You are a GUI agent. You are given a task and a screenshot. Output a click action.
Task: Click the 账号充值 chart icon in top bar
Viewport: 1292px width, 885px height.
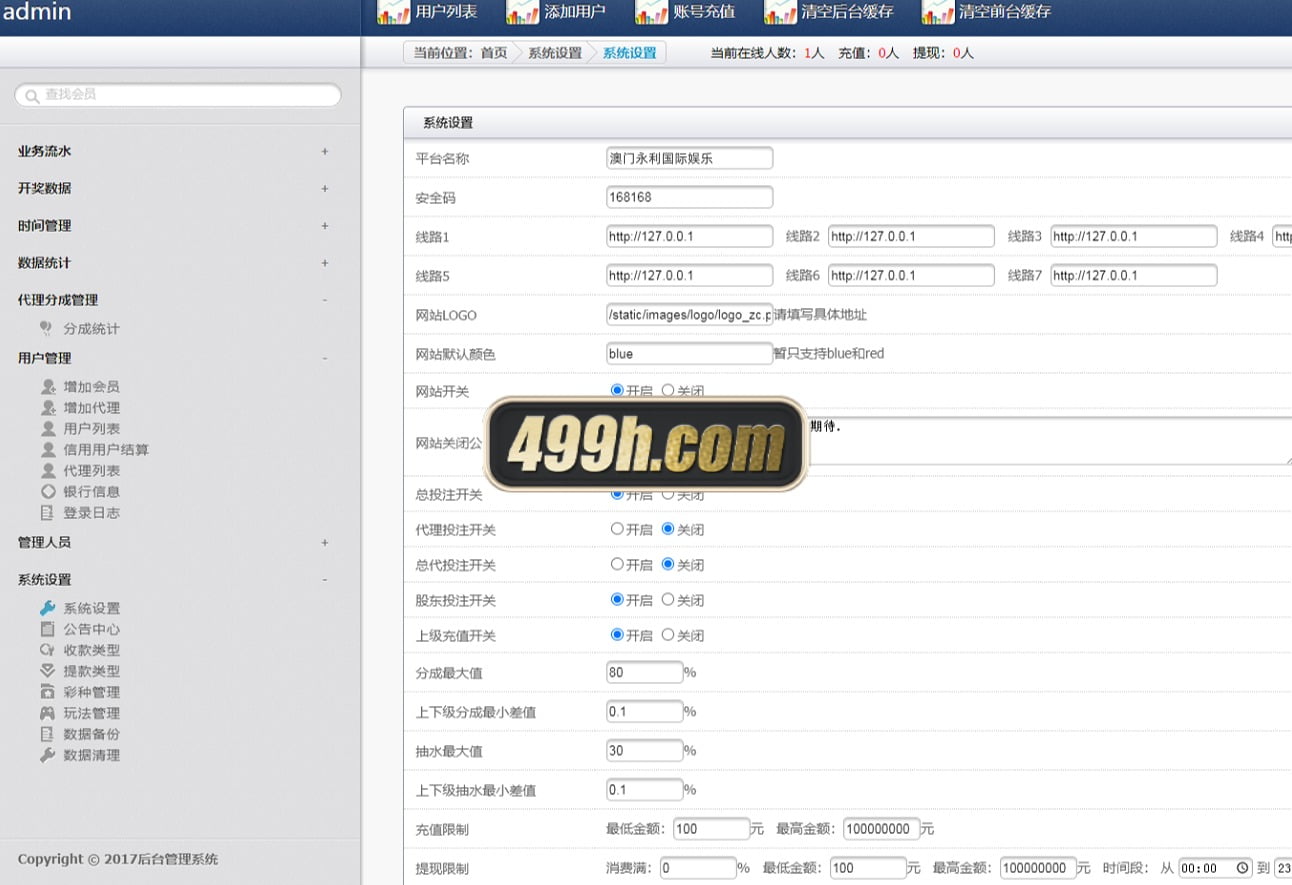pyautogui.click(x=652, y=11)
